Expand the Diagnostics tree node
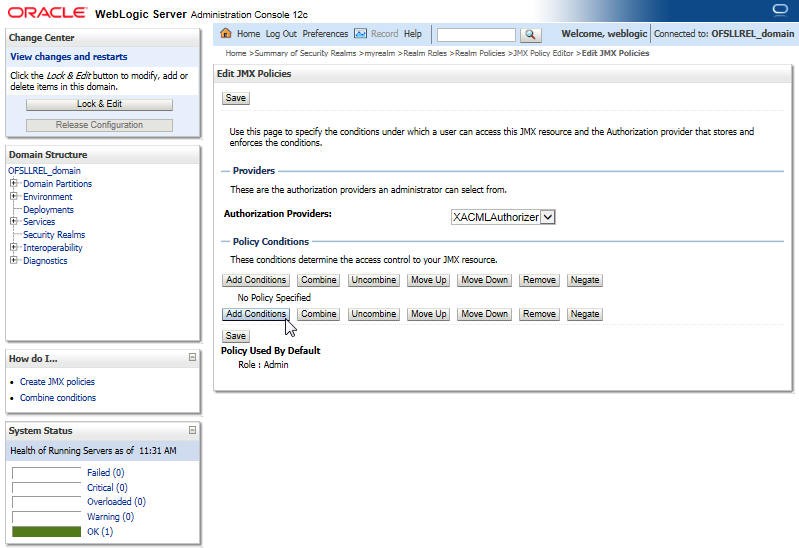This screenshot has height=548, width=799. [x=14, y=260]
